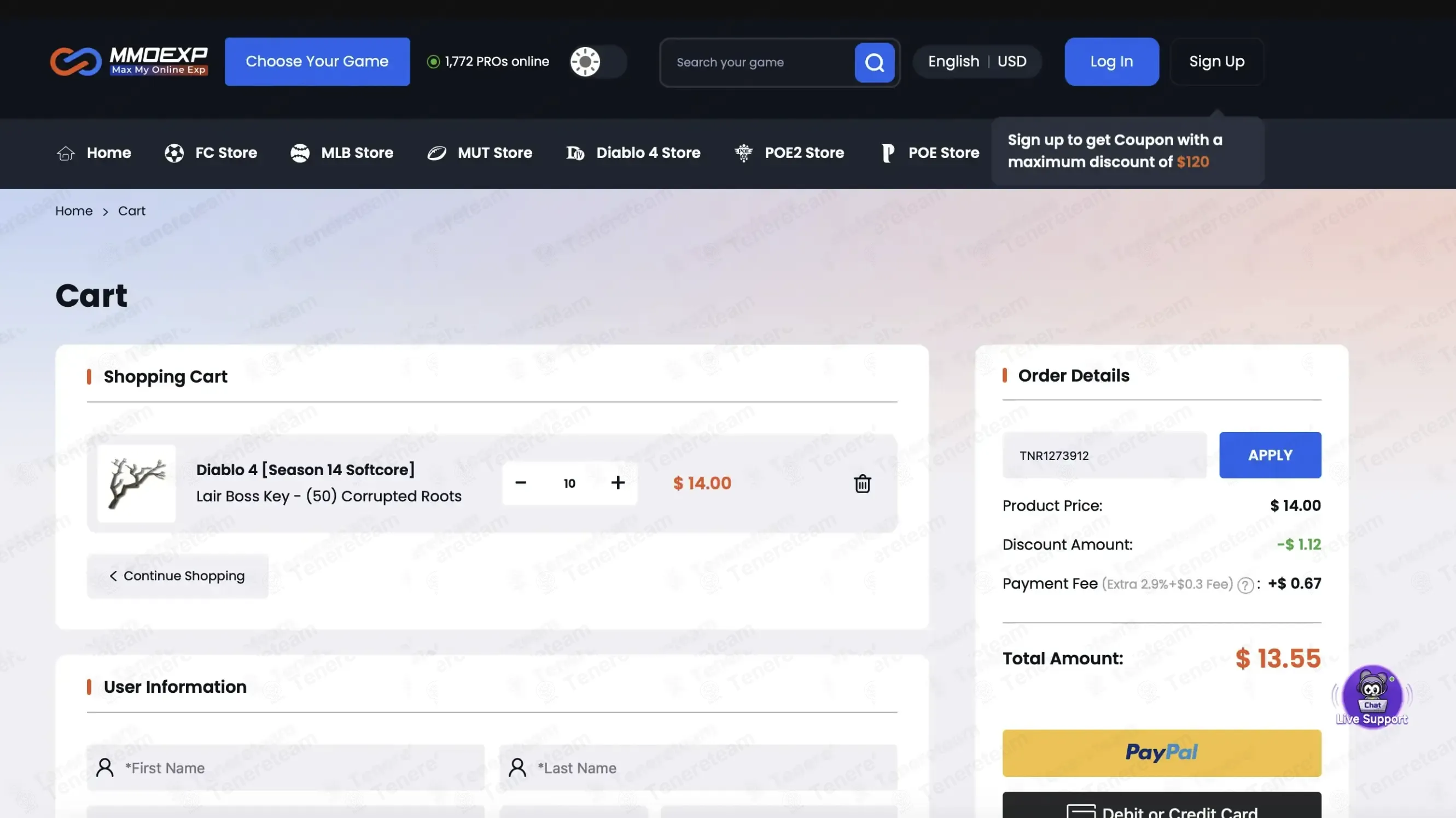Click the Log In button

click(x=1111, y=62)
